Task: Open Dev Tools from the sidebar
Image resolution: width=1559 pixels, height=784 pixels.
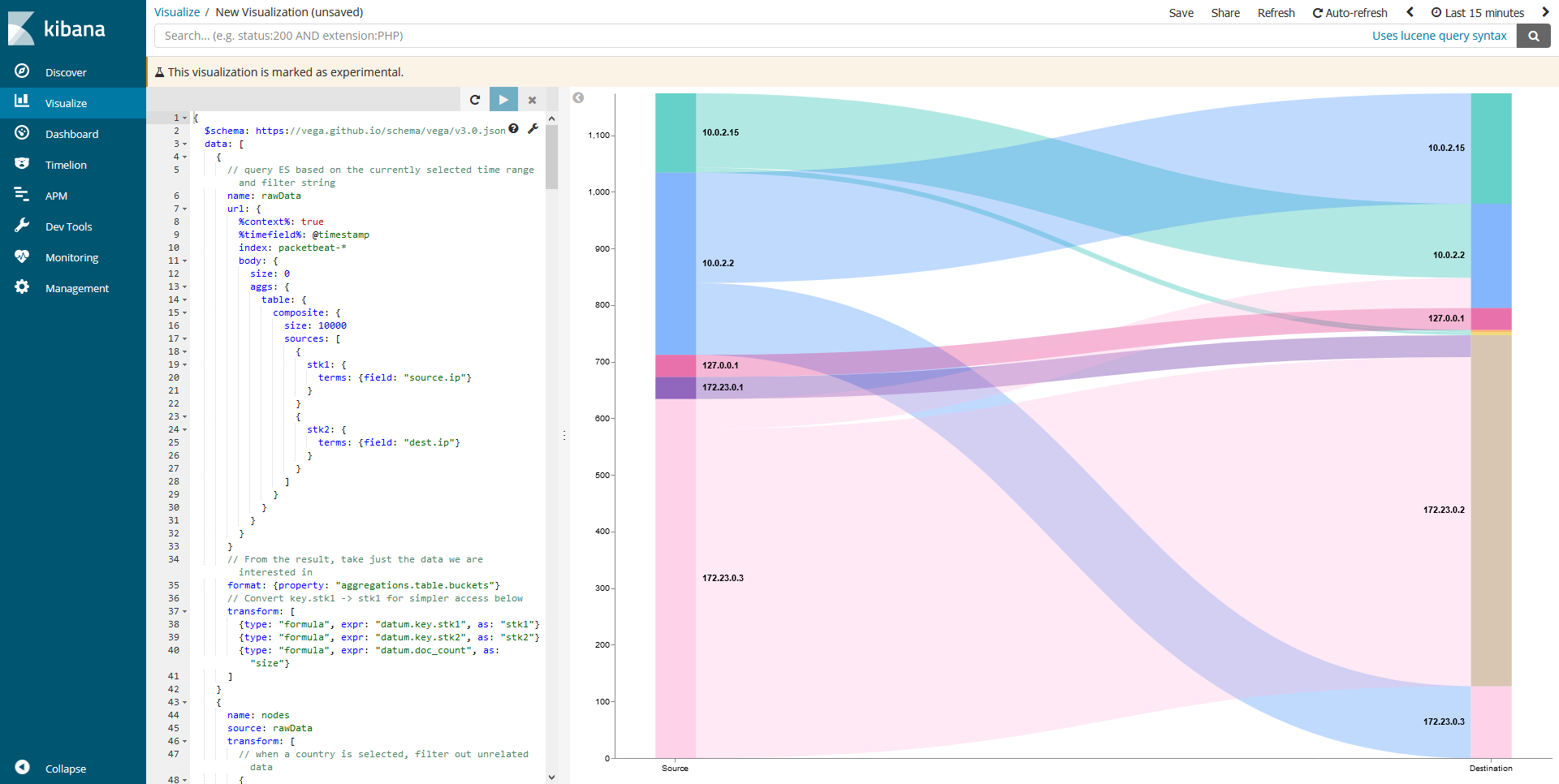Action: tap(70, 226)
